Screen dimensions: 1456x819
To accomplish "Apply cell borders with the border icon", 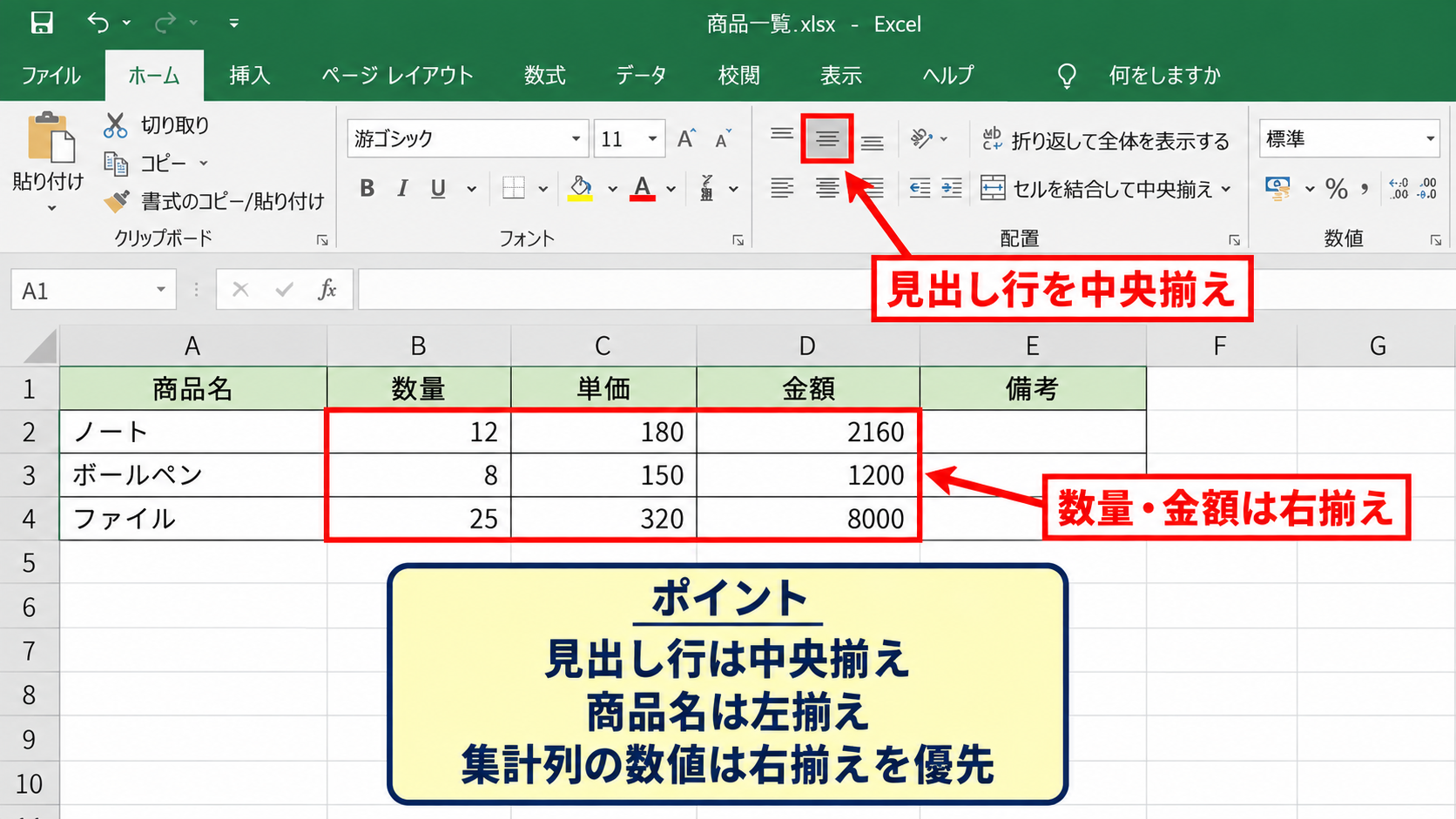I will coord(514,188).
